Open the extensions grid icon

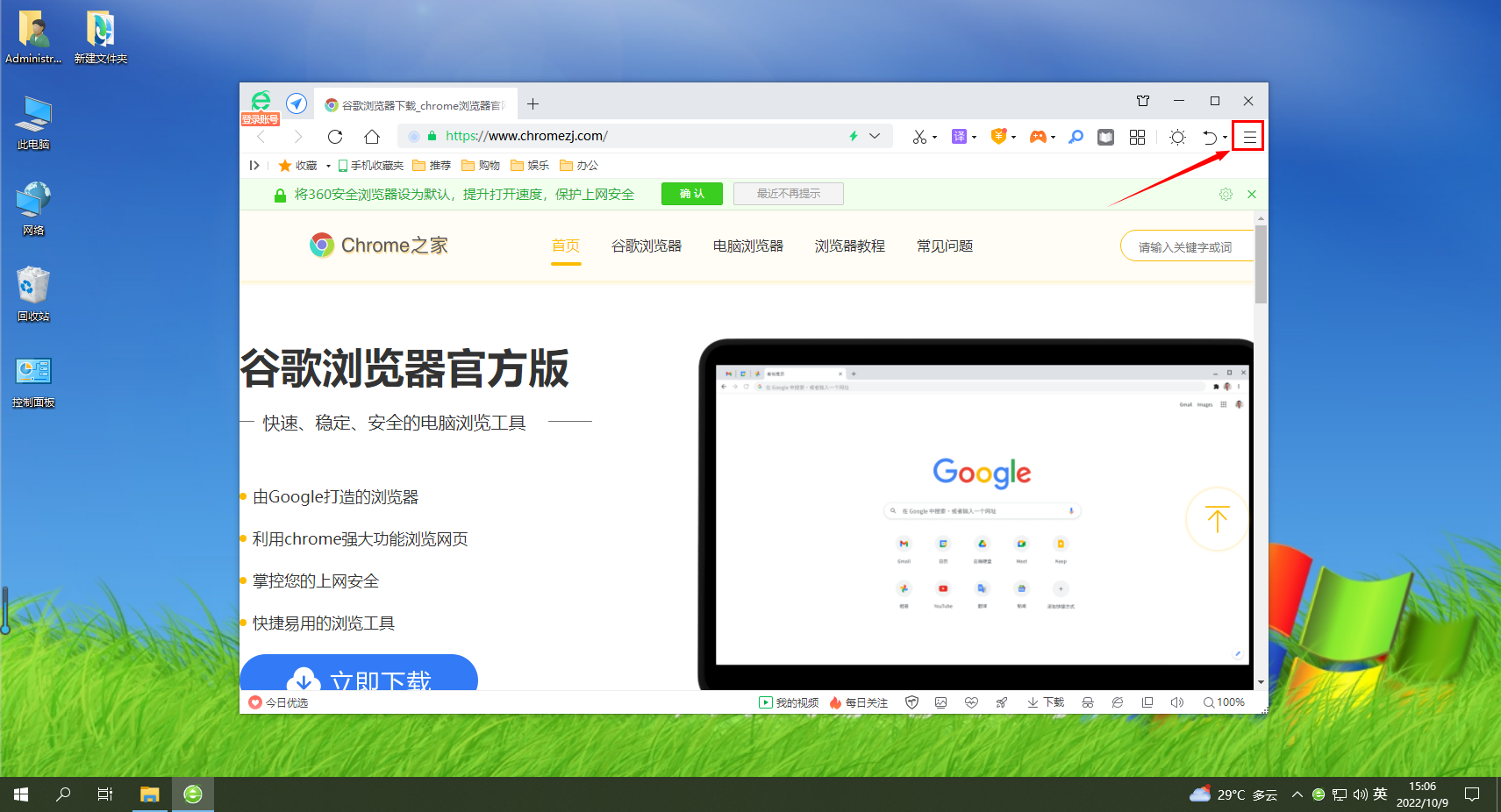tap(1137, 137)
